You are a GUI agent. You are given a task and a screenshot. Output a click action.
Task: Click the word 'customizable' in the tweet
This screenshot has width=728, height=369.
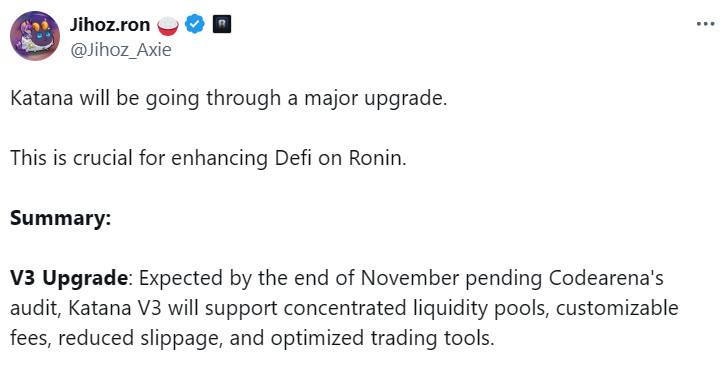click(617, 308)
